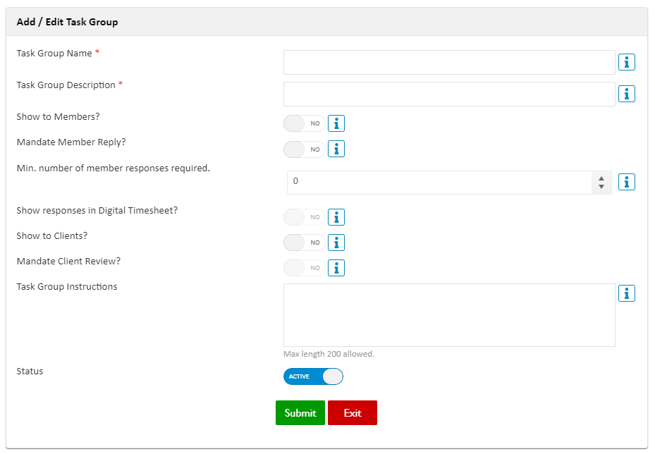Enable the Mandate Member Reply switch

click(304, 149)
